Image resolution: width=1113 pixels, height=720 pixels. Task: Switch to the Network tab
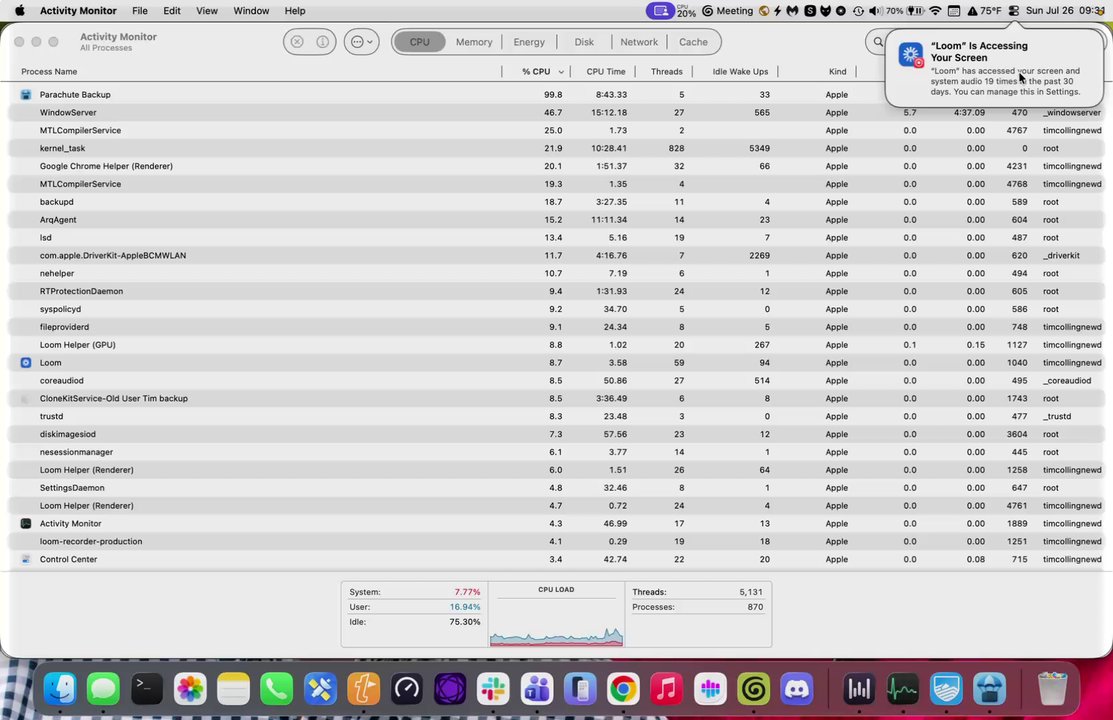coord(639,42)
